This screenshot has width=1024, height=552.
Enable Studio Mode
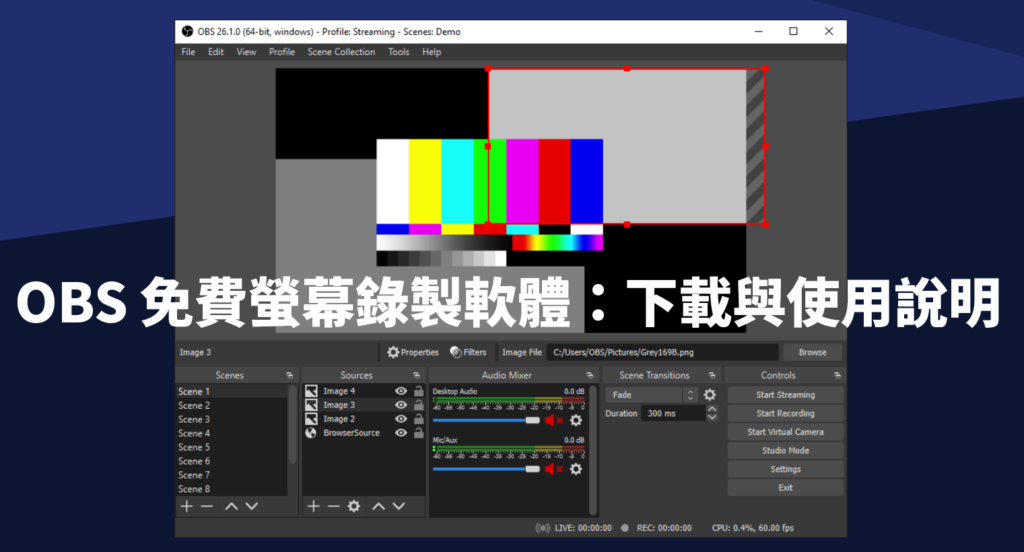tap(785, 451)
